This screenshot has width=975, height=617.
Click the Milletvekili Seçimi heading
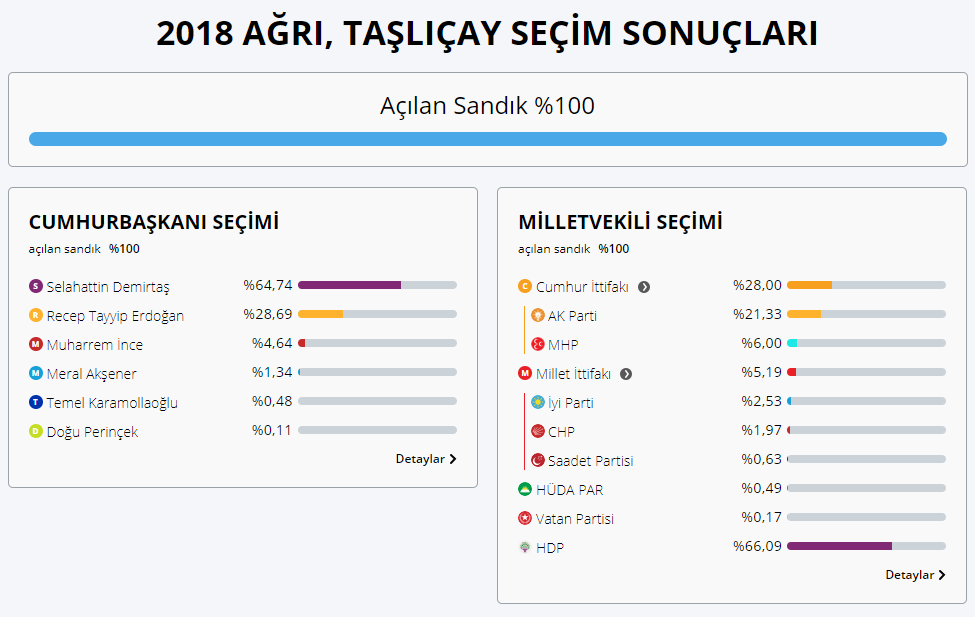click(620, 222)
